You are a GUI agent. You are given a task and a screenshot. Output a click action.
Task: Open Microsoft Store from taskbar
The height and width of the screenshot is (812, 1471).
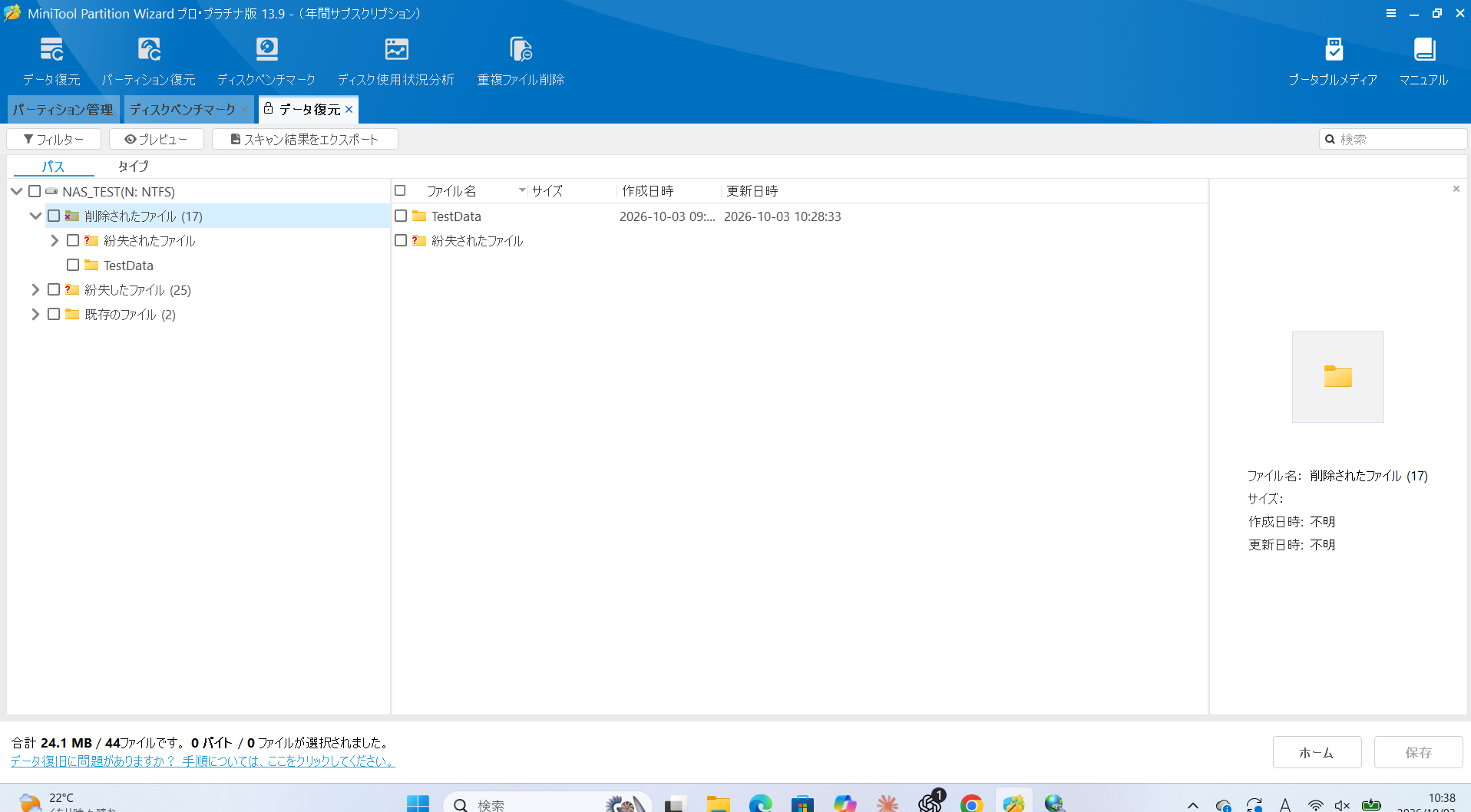[802, 804]
